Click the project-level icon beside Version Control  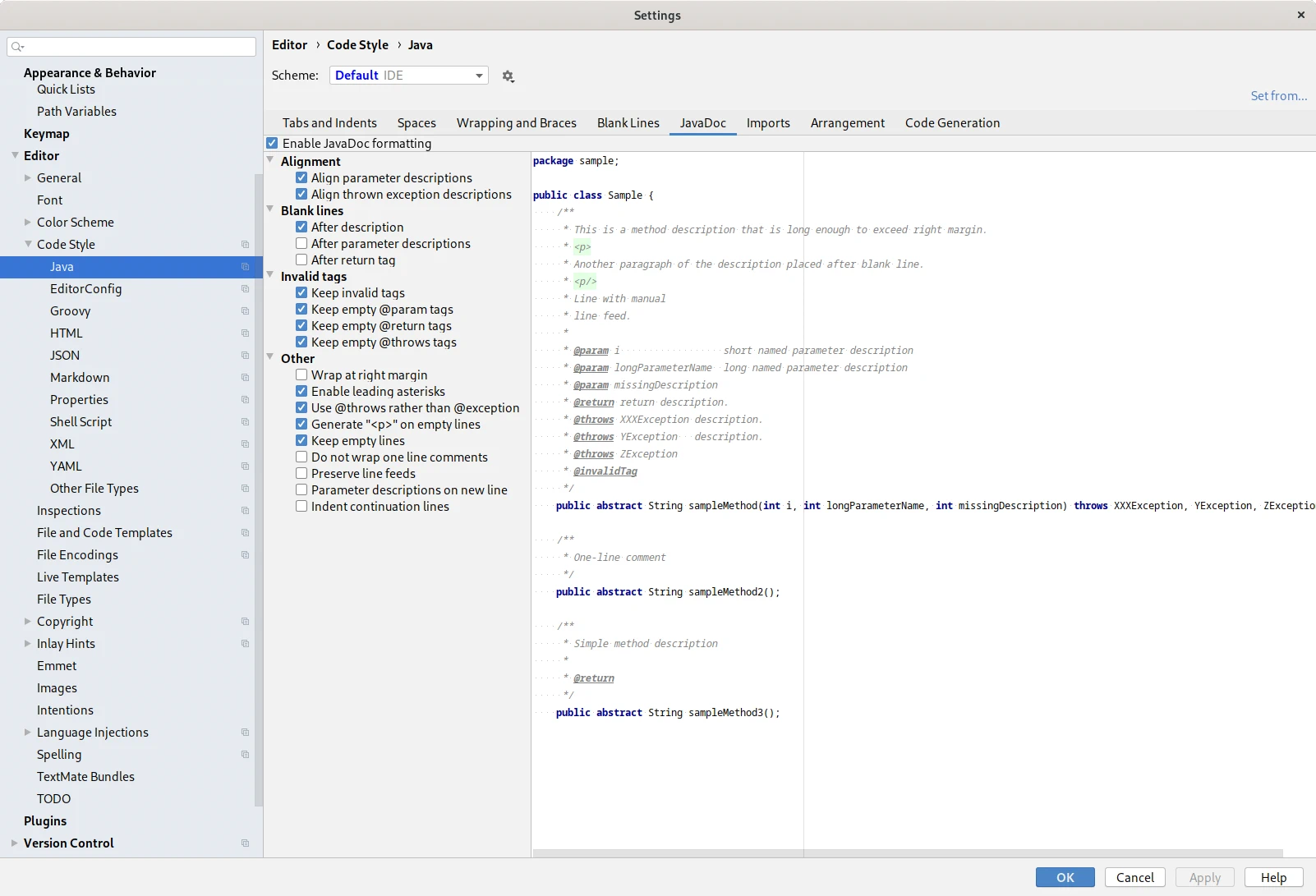[x=245, y=843]
